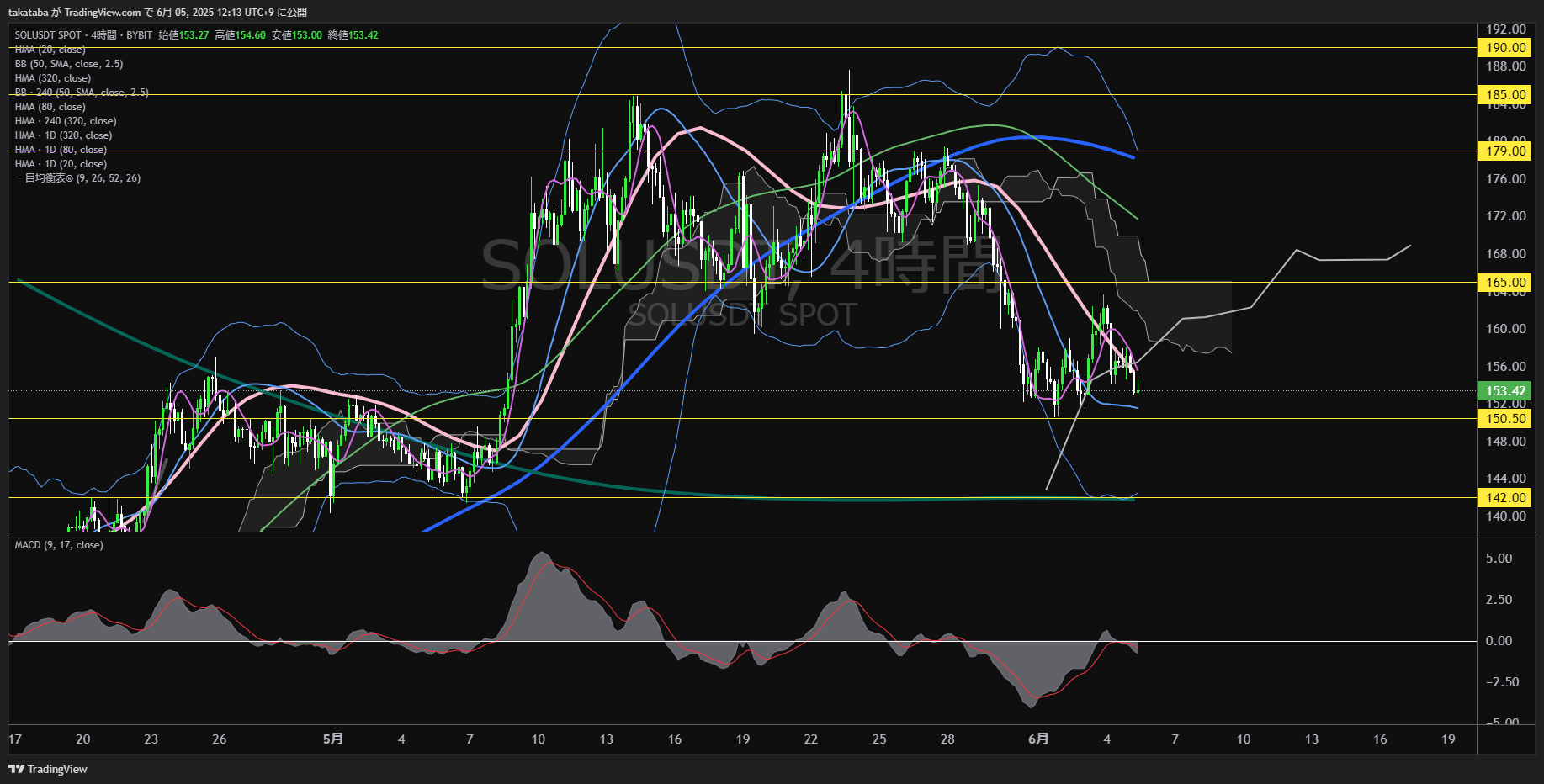Click the date label 28 on time axis
Viewport: 1544px width, 784px height.
(x=947, y=739)
